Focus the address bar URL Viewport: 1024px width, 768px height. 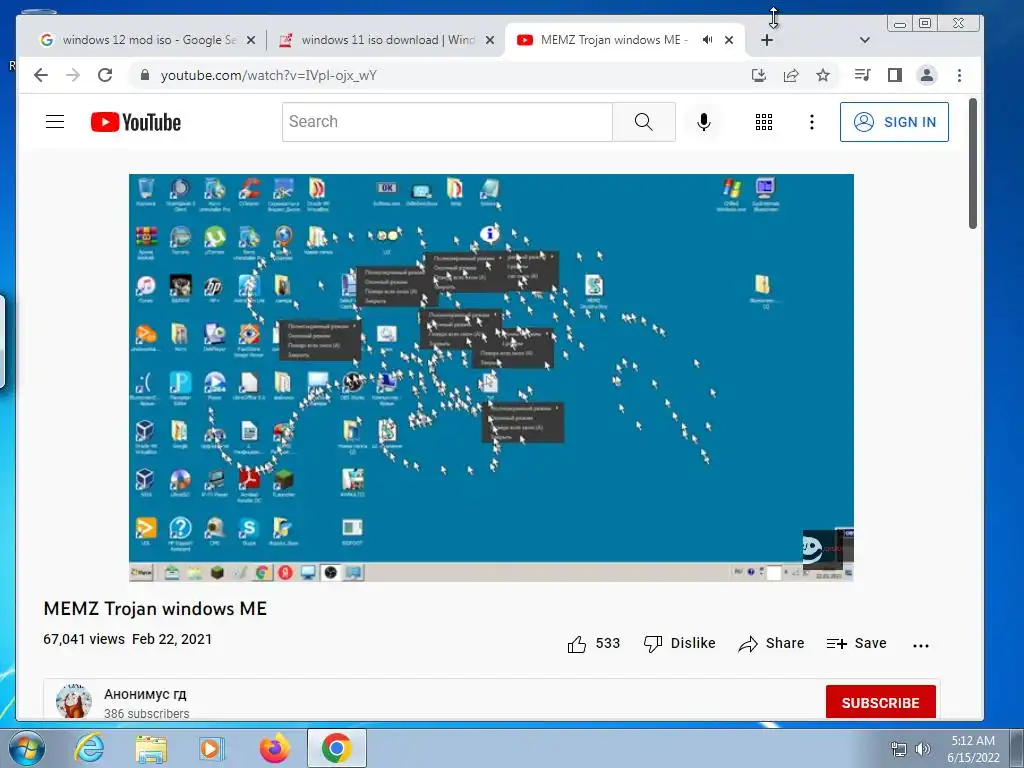point(269,75)
